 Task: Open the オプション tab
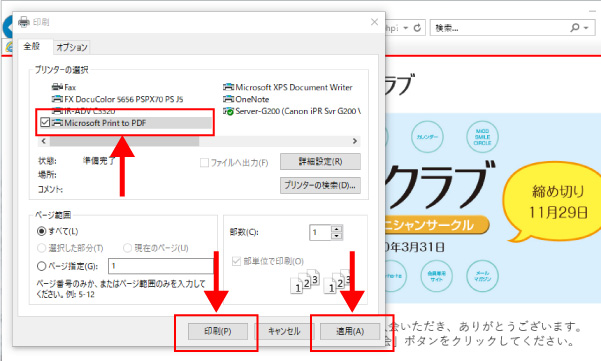[72, 47]
